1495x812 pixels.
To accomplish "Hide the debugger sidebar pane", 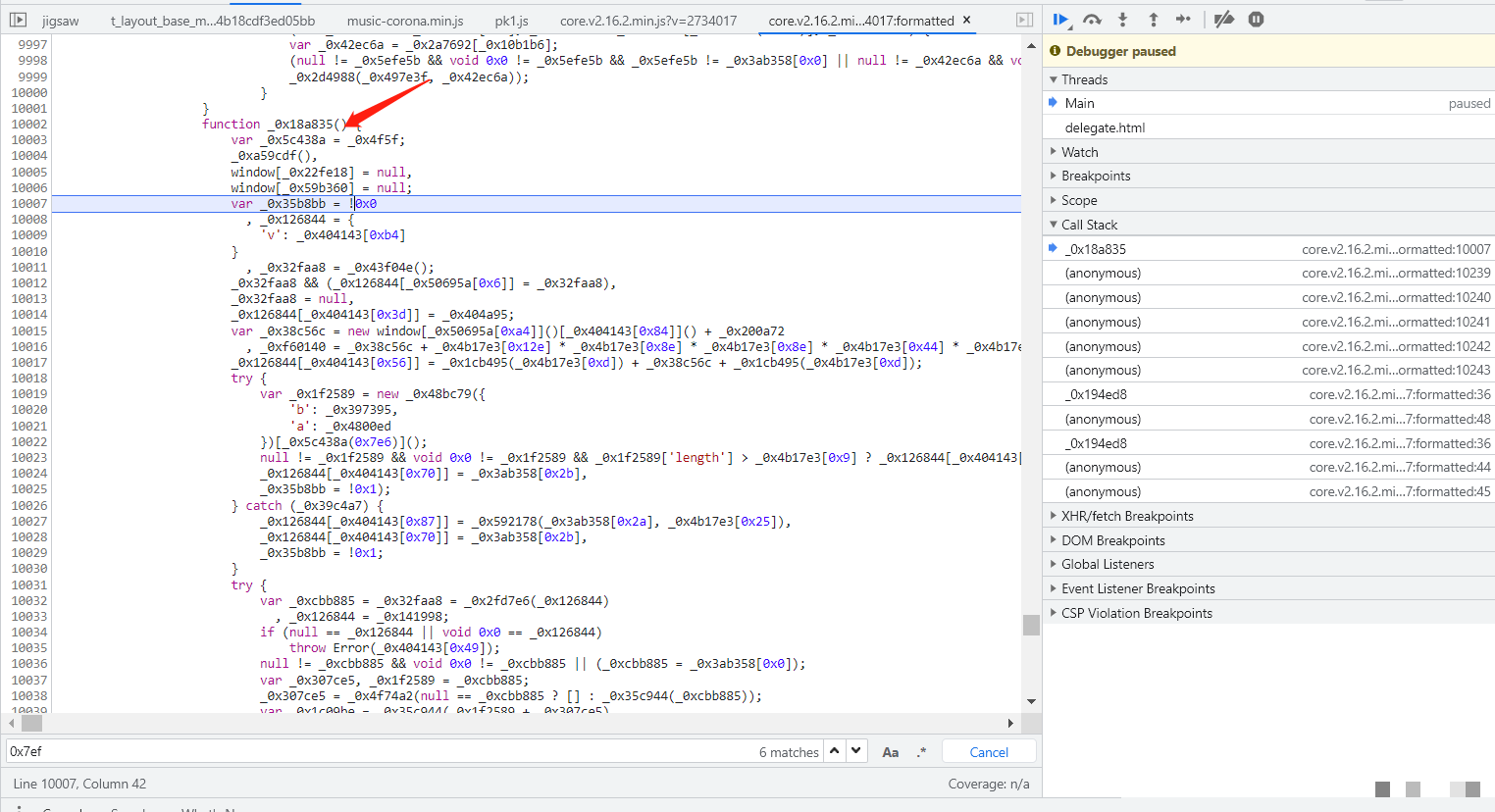I will pyautogui.click(x=1024, y=20).
